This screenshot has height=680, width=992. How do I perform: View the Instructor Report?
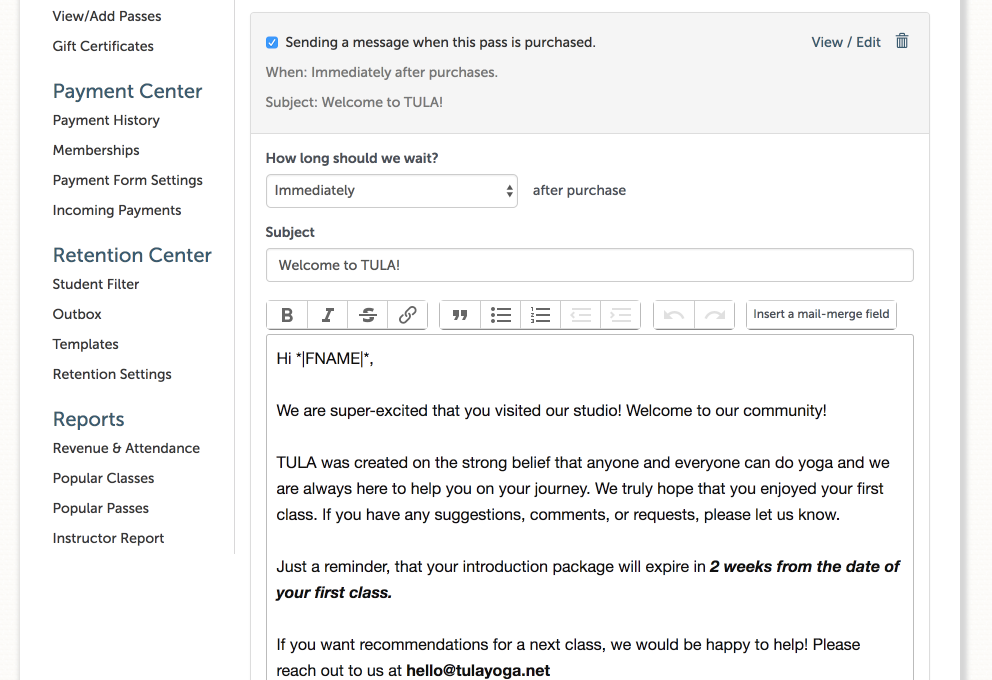pos(108,538)
